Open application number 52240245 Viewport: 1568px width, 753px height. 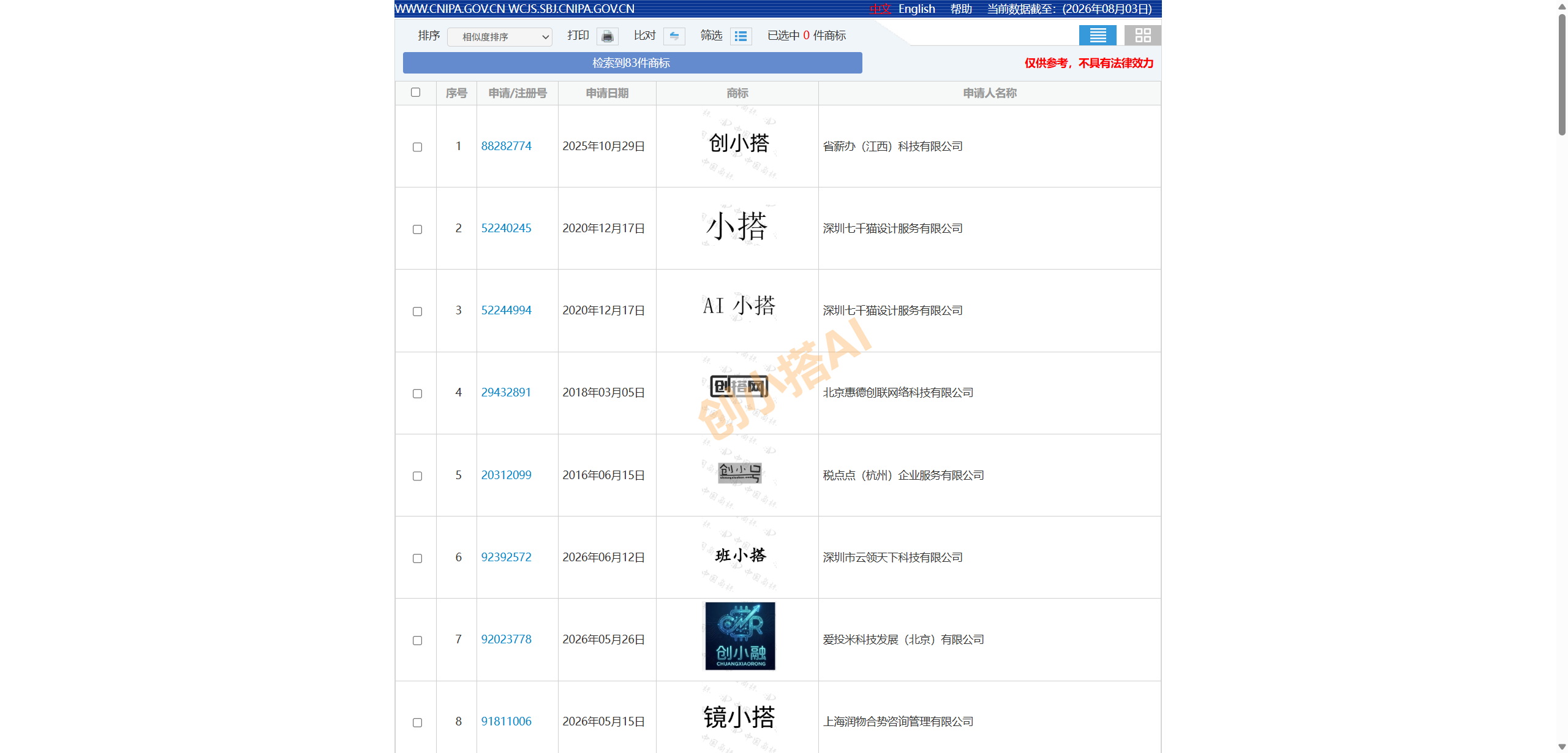tap(506, 229)
